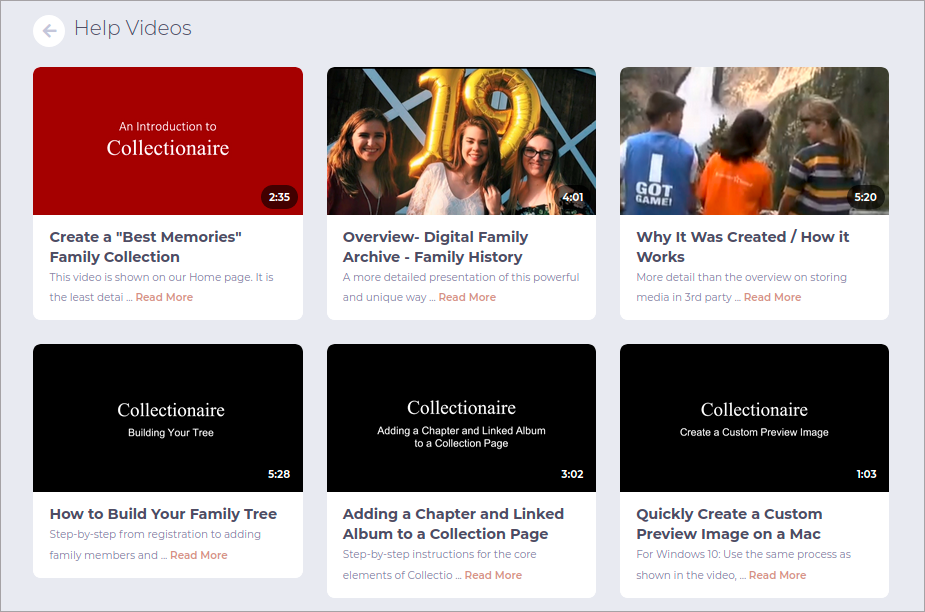The width and height of the screenshot is (925, 612).
Task: Click the 'Create a "Best Memories" Family Collection' title
Action: click(146, 247)
